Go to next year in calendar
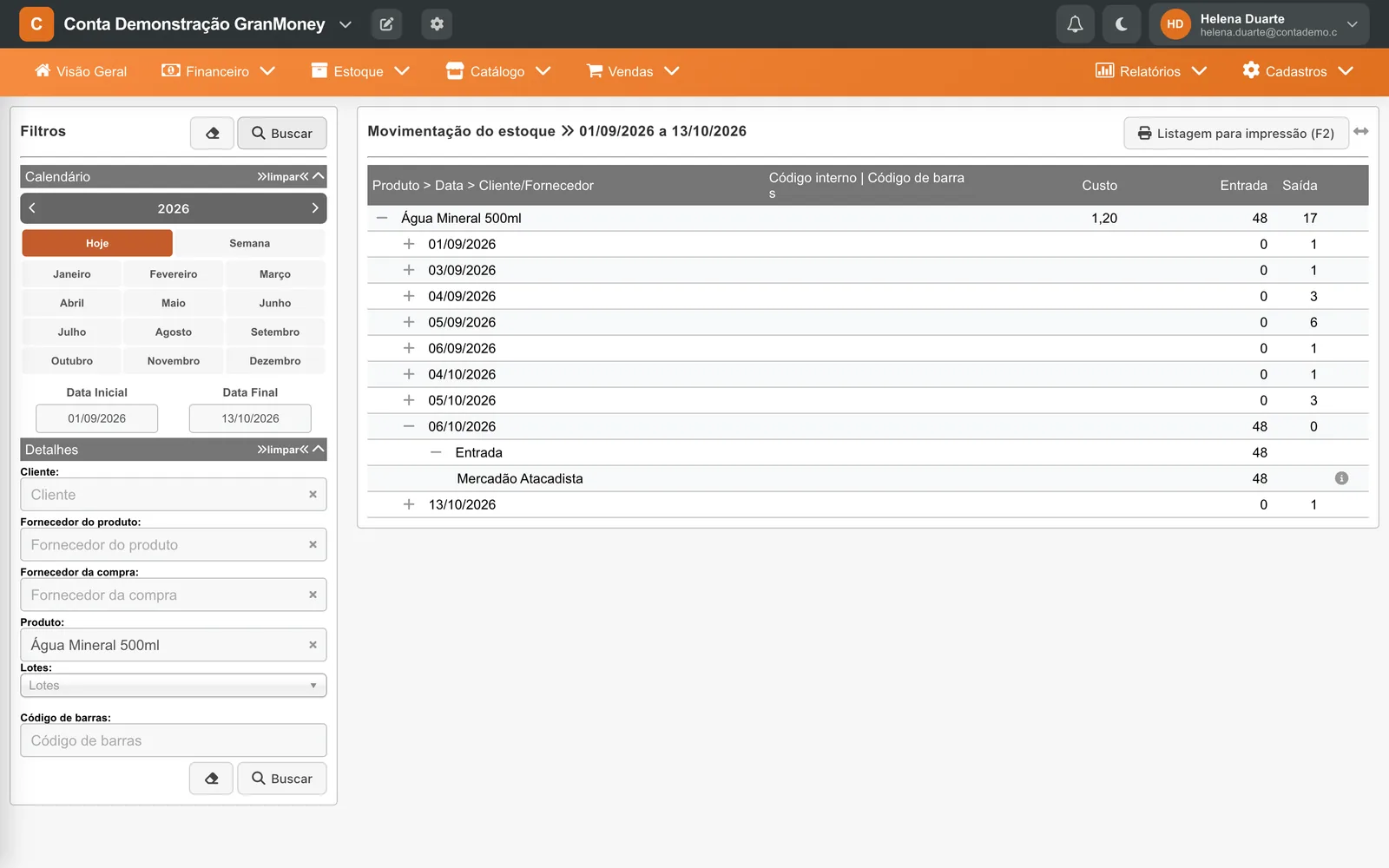This screenshot has height=868, width=1389. click(315, 208)
